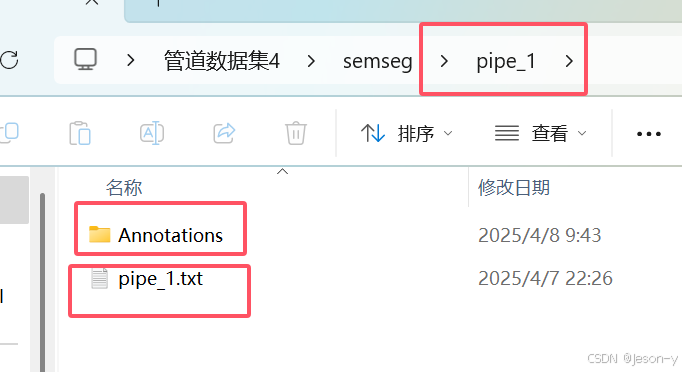Go to semseg folder in breadcrumb
The image size is (682, 372).
[378, 61]
